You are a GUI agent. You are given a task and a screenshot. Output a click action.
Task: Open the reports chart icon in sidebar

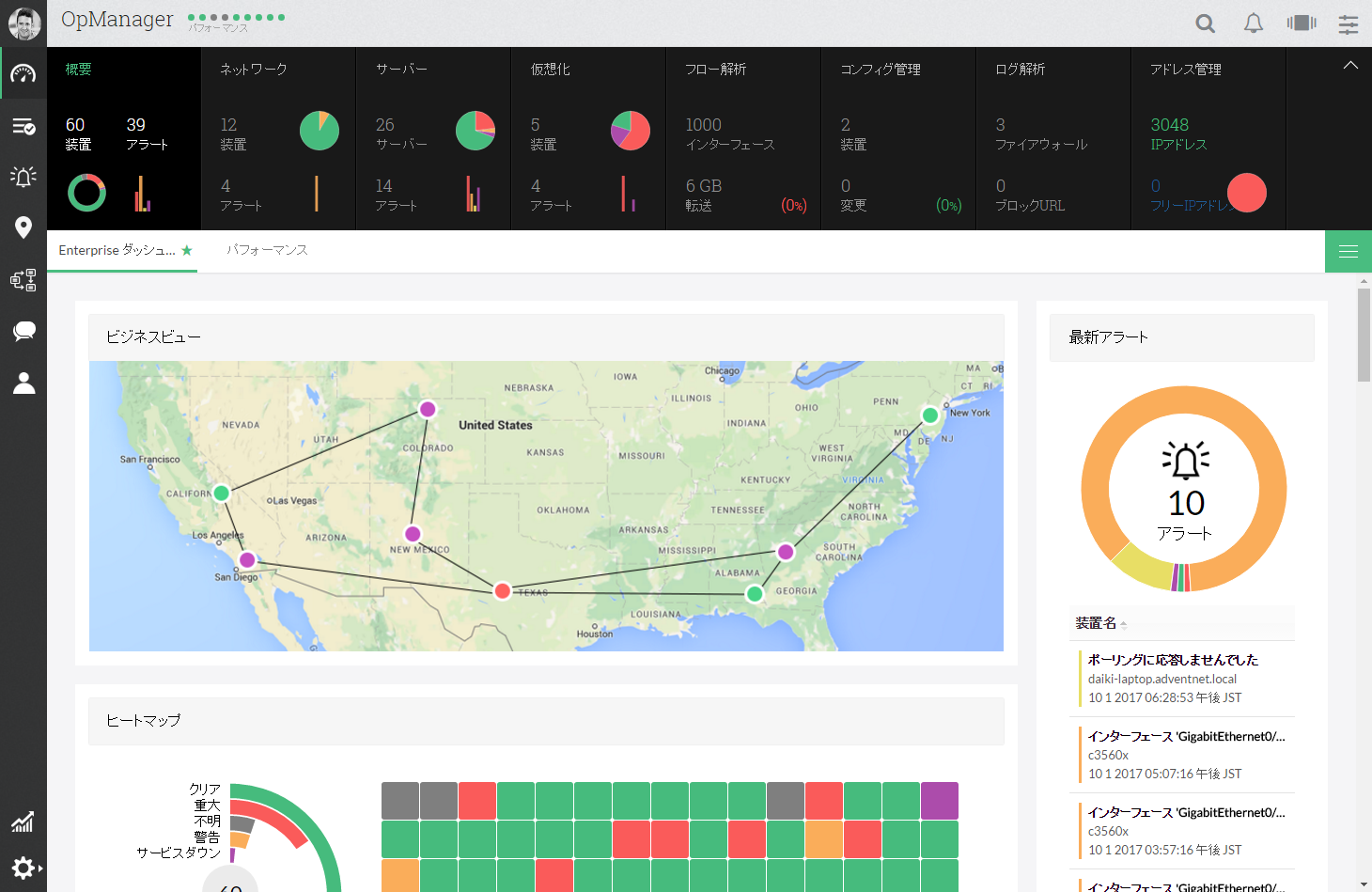pos(23,822)
